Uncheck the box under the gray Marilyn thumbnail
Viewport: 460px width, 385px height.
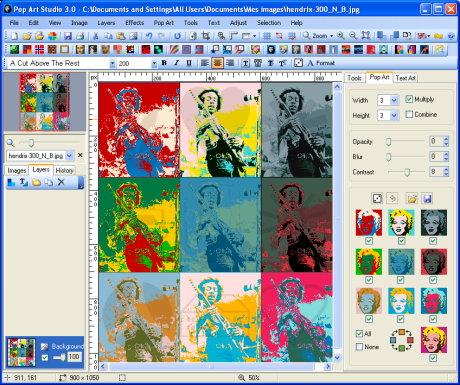tap(433, 241)
